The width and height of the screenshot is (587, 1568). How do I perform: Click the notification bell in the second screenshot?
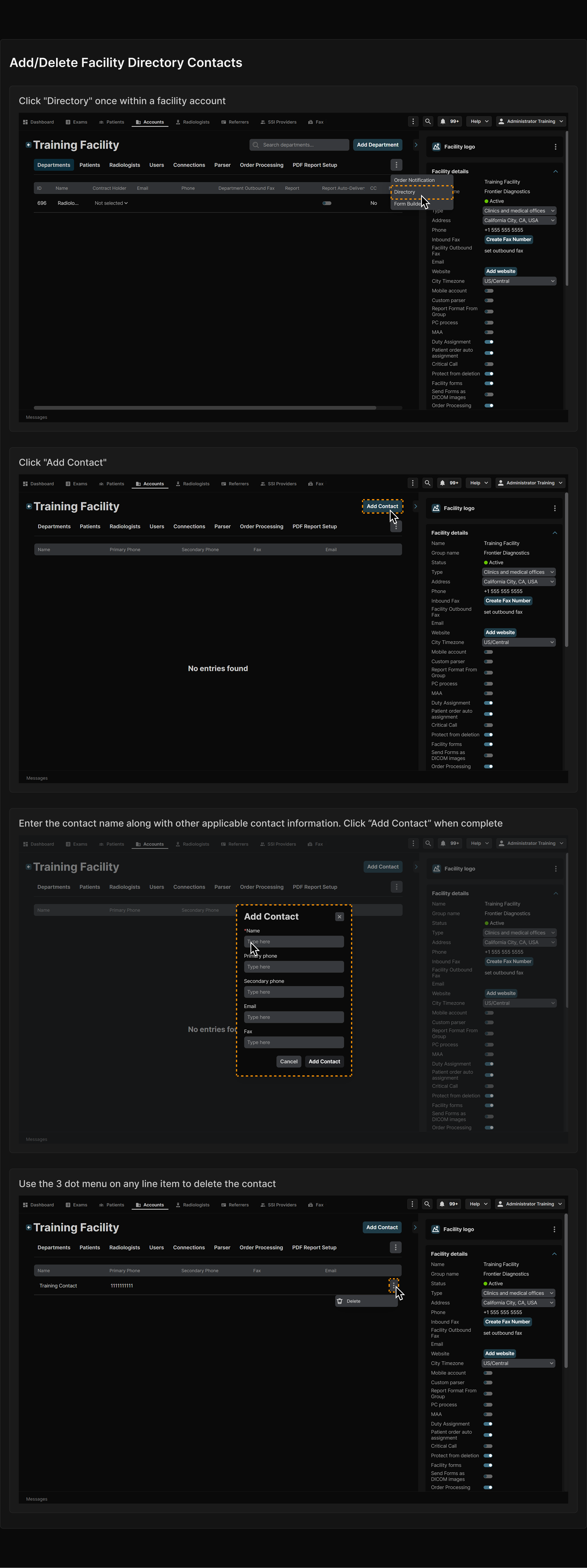coord(442,483)
